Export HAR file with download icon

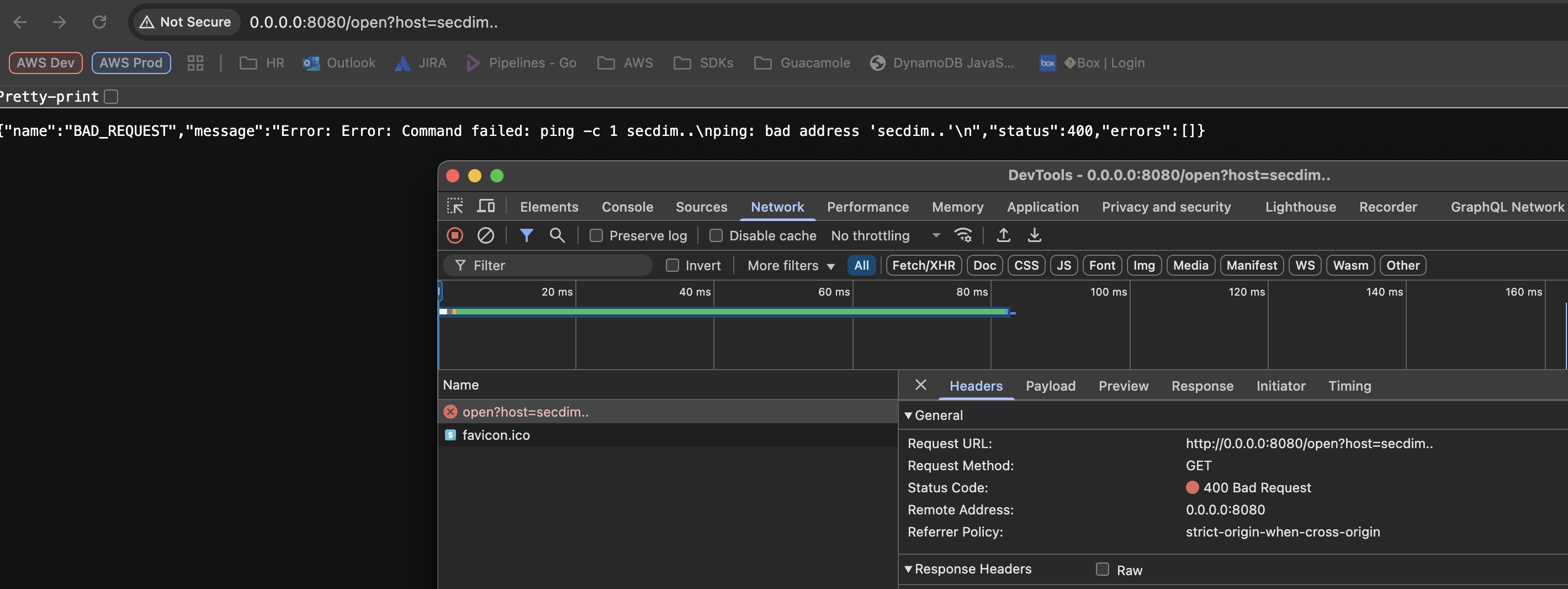tap(1034, 235)
